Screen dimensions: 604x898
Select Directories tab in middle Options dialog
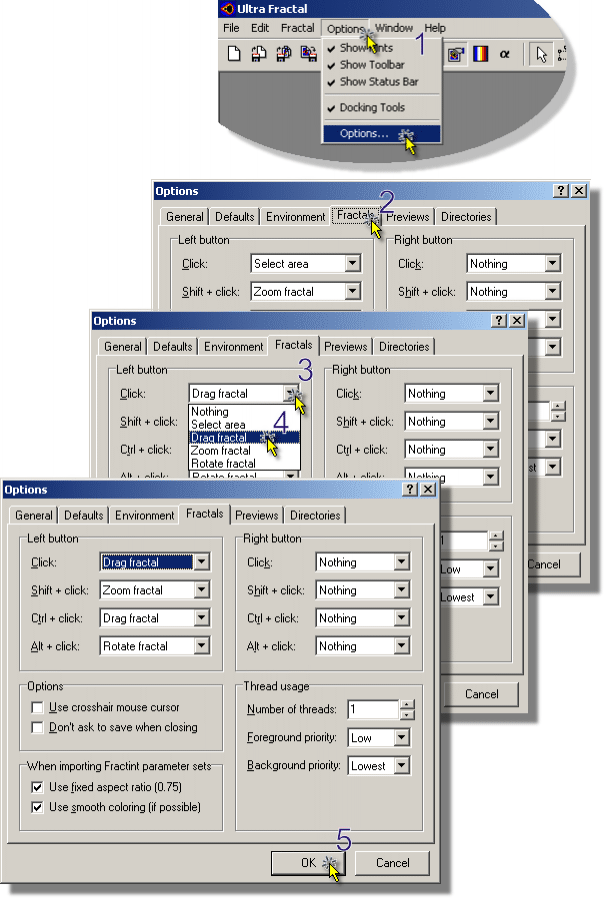[404, 346]
